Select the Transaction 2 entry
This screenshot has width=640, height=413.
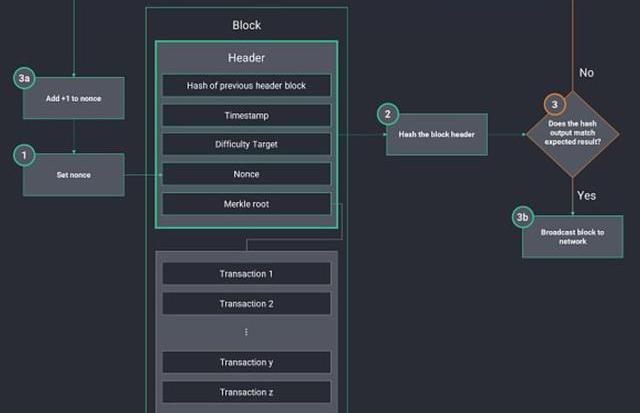[x=246, y=303]
